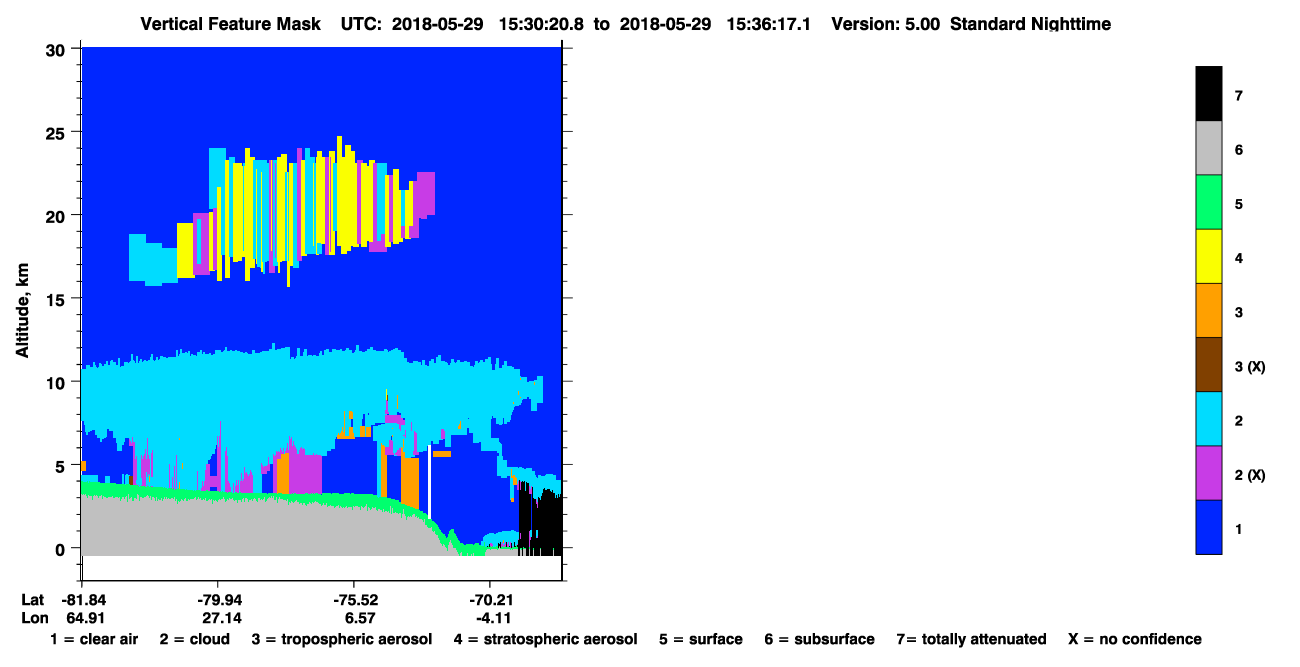
Task: Click '3 = tropospheric aerosol' legend text
Action: (x=341, y=639)
